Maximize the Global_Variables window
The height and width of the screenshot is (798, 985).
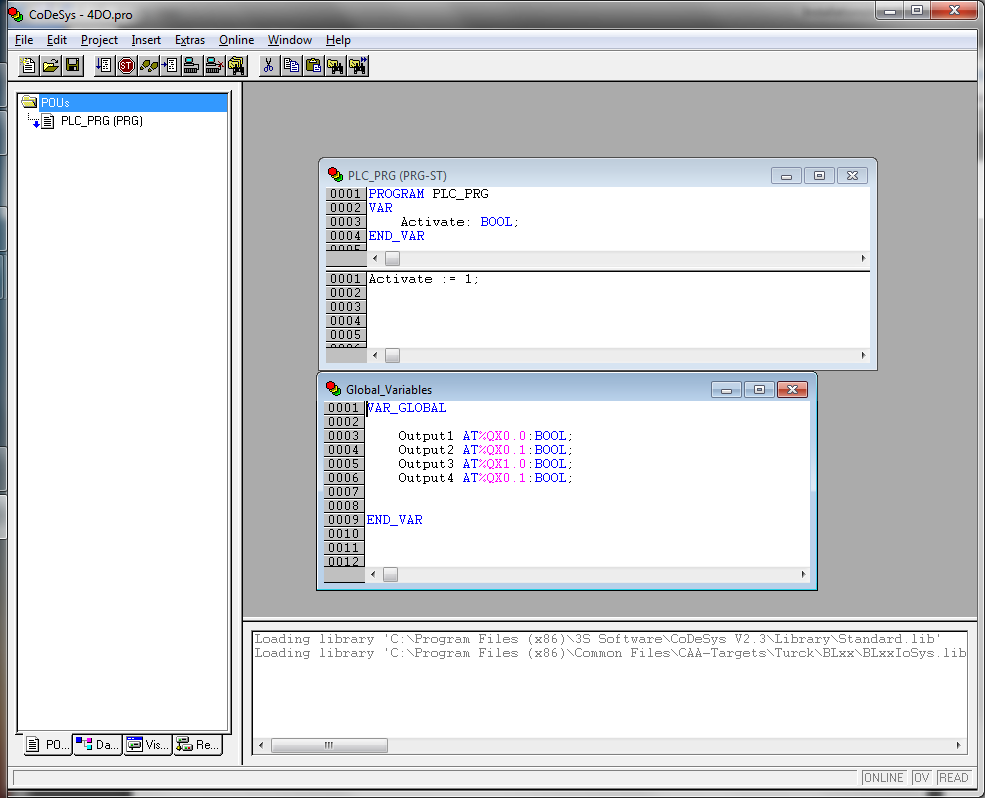click(x=759, y=390)
